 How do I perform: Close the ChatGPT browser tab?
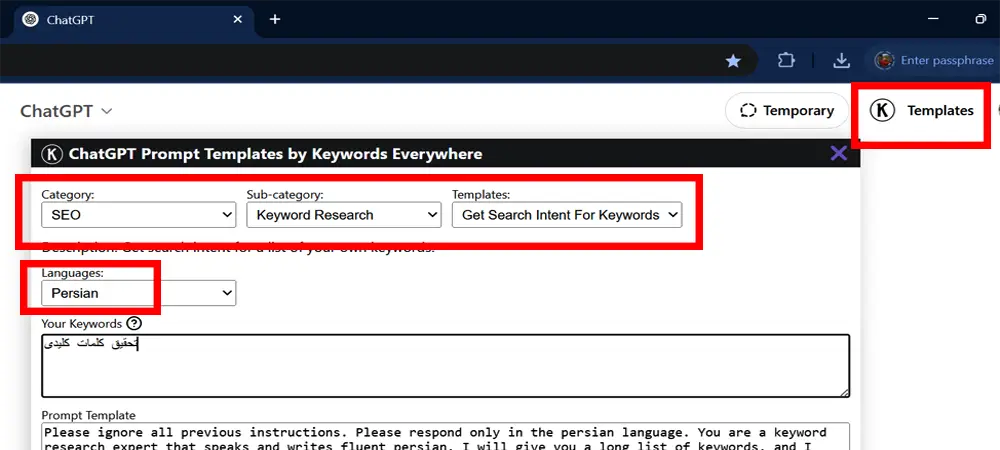click(x=237, y=20)
